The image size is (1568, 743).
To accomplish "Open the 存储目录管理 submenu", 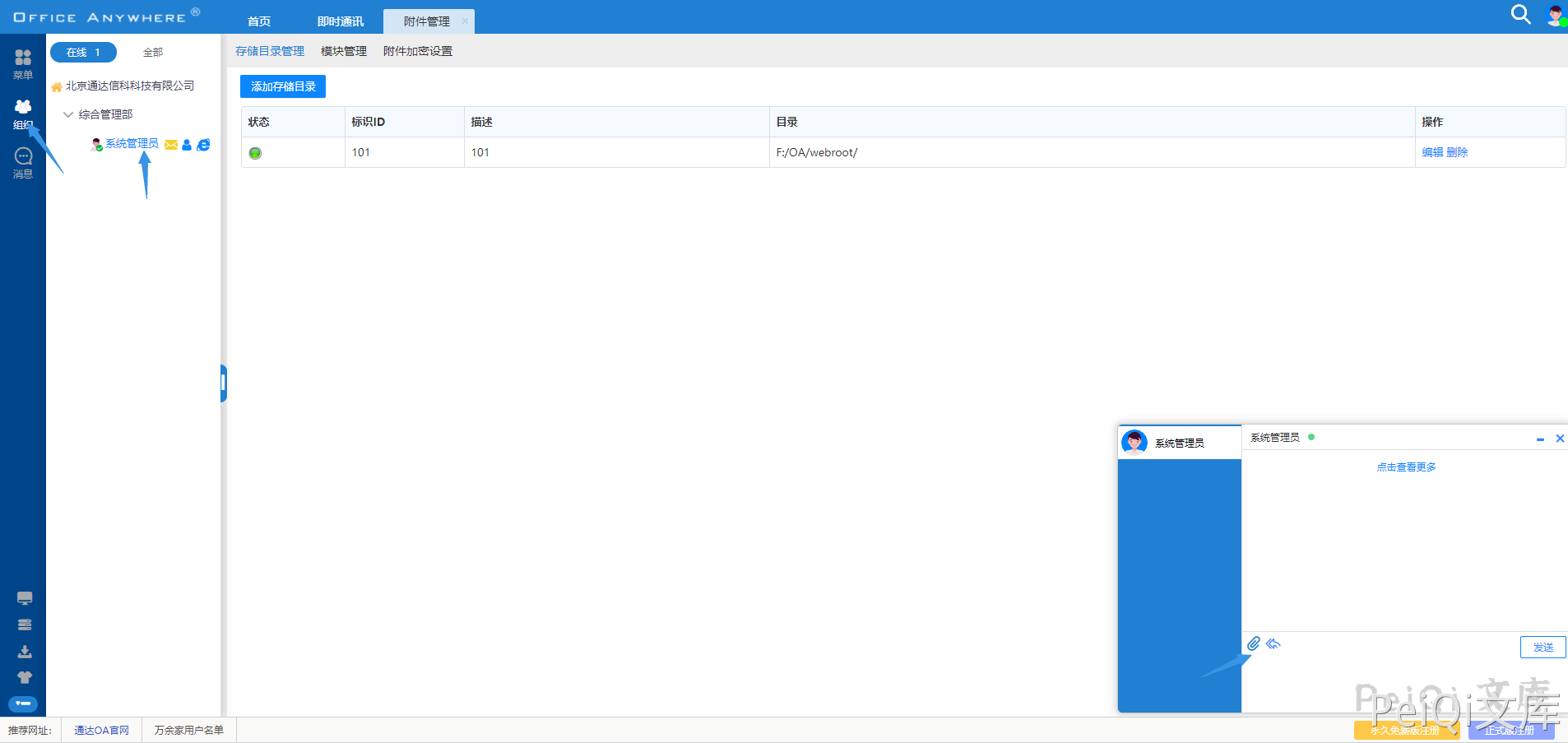I will (270, 51).
